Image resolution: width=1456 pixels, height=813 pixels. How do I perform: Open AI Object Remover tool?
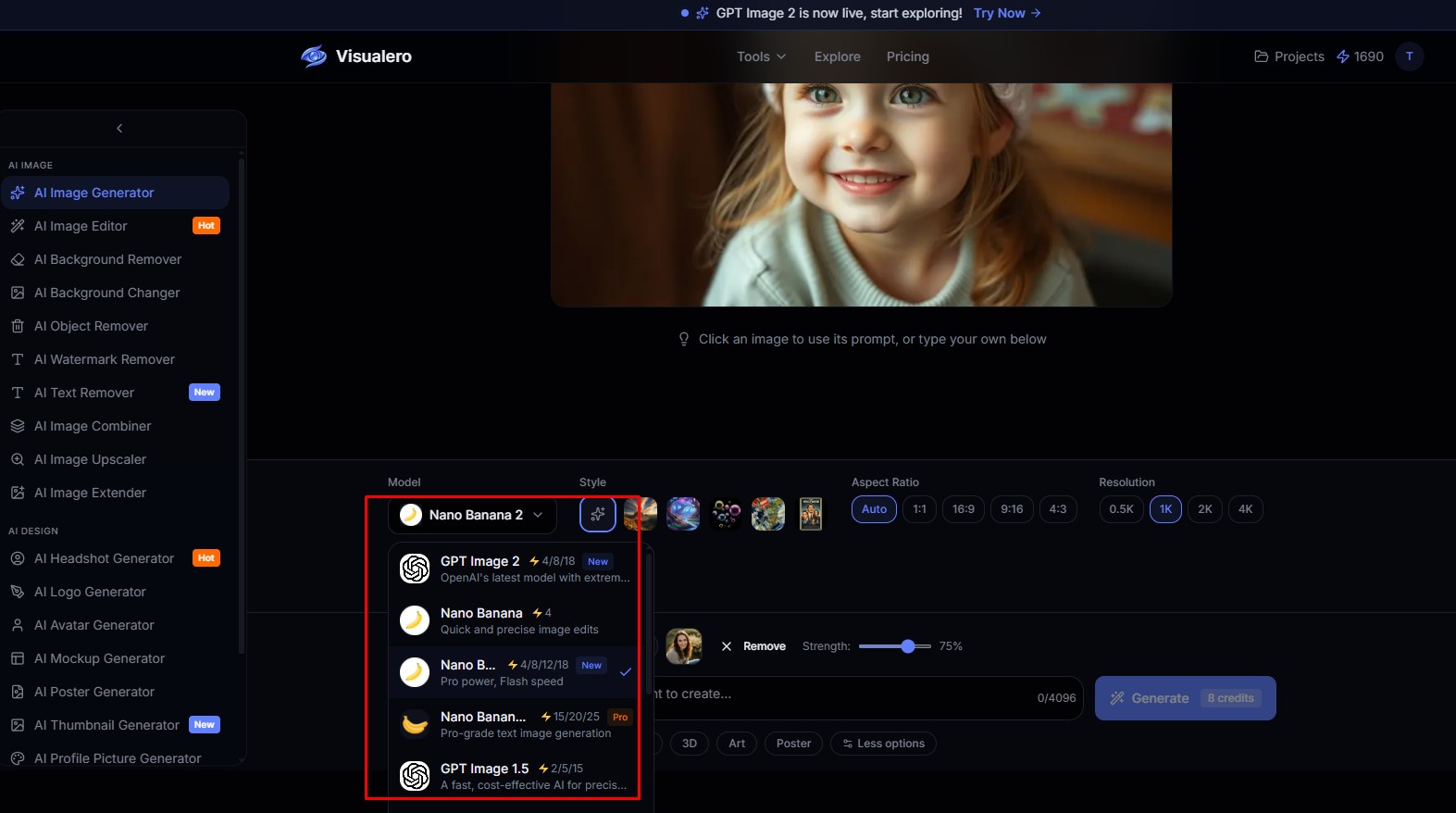[115, 326]
